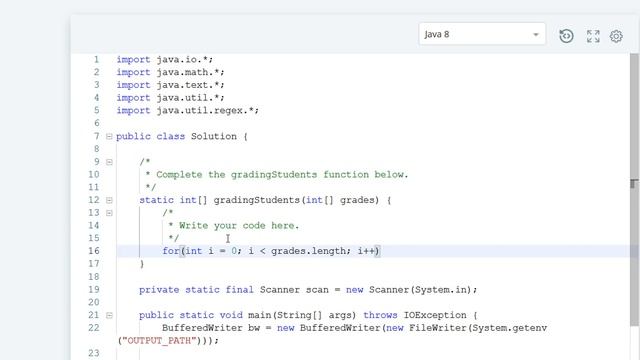Image resolution: width=640 pixels, height=360 pixels.
Task: Enter fullscreen editor mode
Action: pos(593,36)
